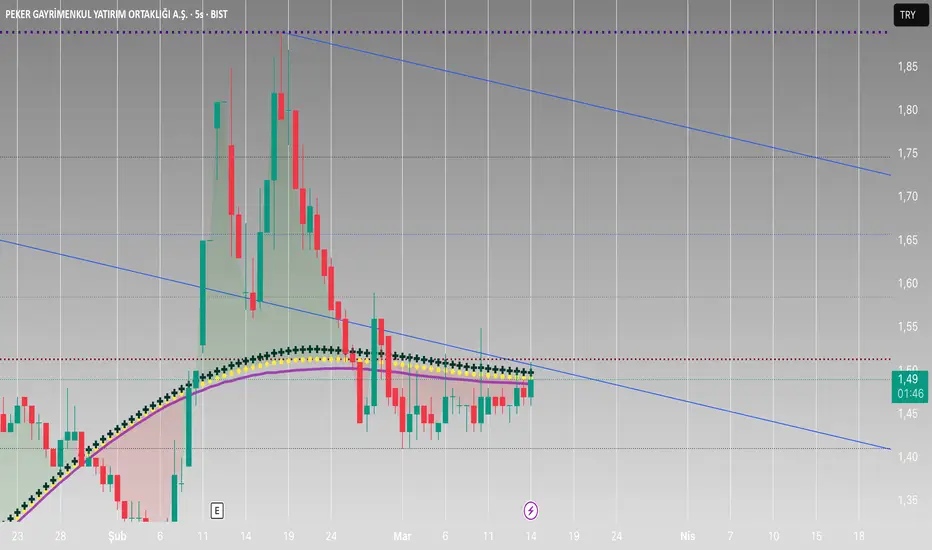Click the Nis month label on time axis
The height and width of the screenshot is (550, 932).
click(x=688, y=536)
